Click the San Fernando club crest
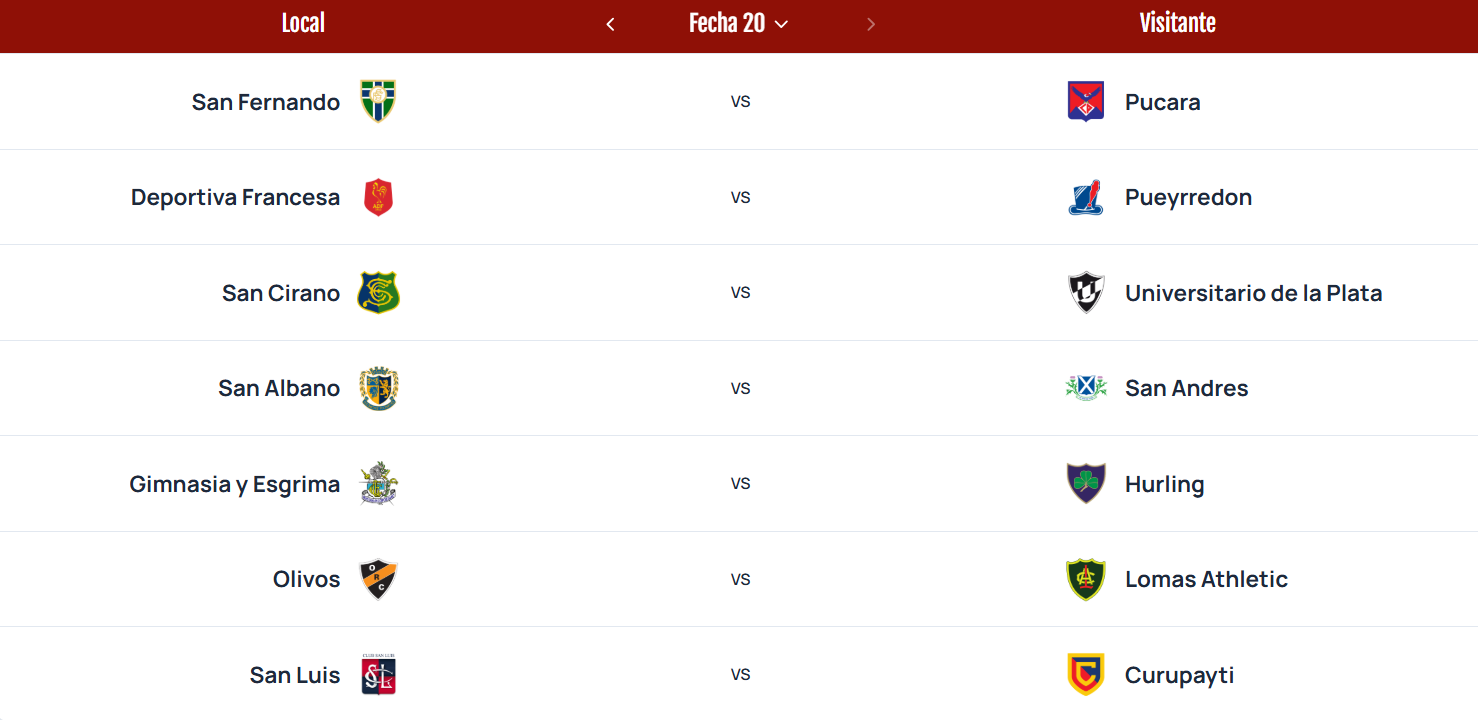Image resolution: width=1478 pixels, height=720 pixels. 378,102
